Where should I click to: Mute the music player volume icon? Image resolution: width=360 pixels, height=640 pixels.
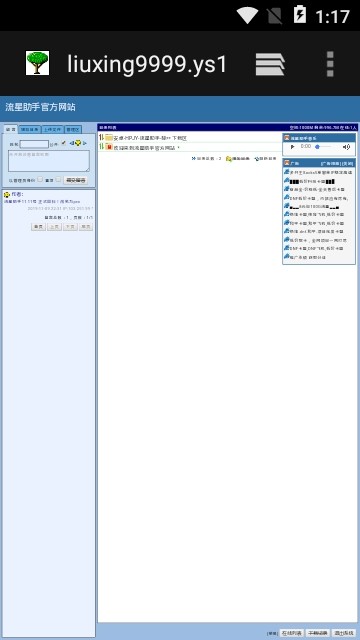point(346,147)
